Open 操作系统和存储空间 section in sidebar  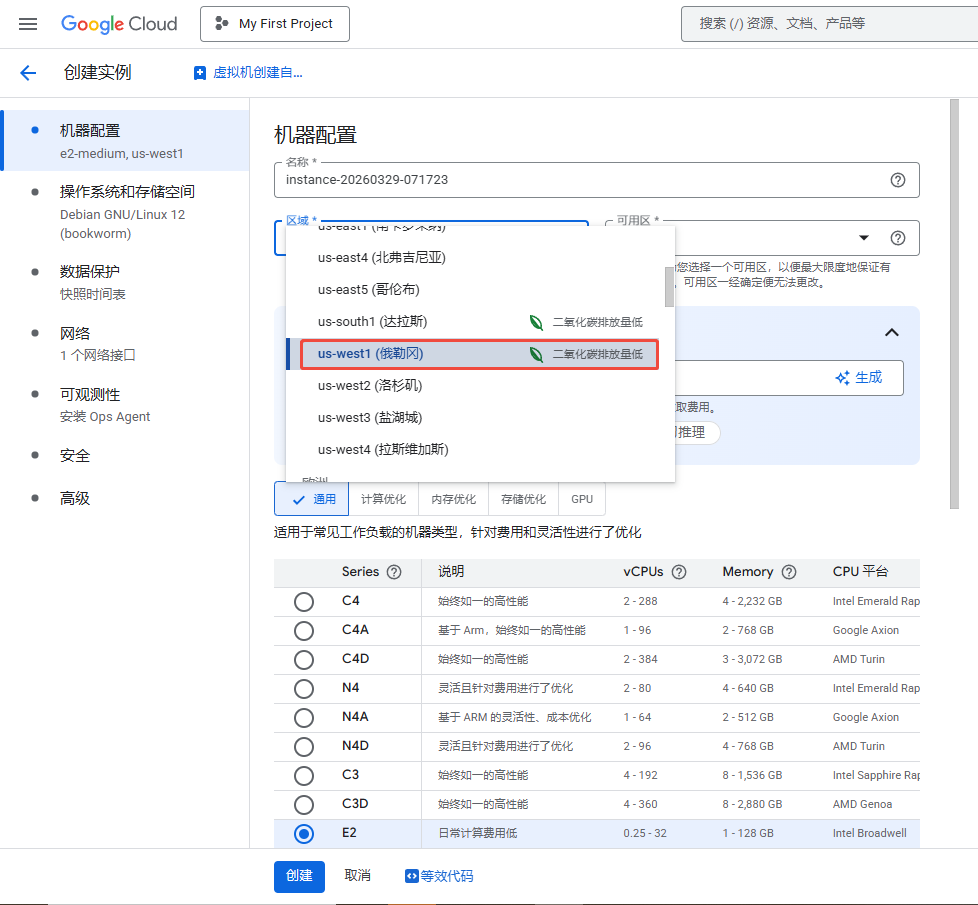tap(127, 212)
